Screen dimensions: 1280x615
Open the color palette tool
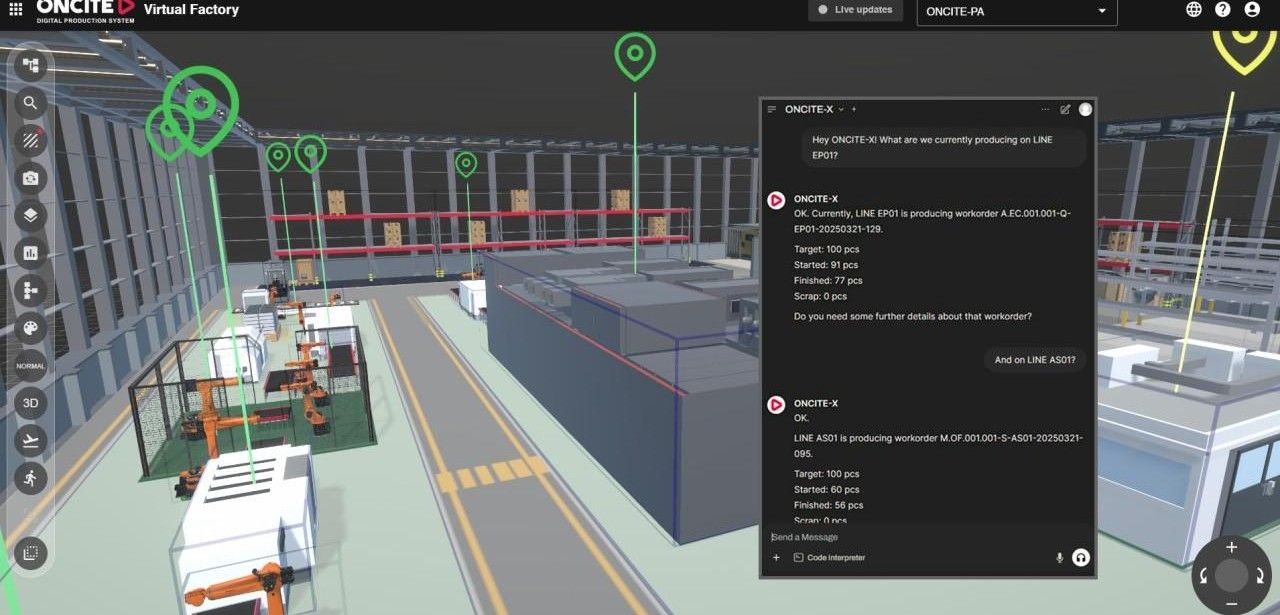(31, 328)
